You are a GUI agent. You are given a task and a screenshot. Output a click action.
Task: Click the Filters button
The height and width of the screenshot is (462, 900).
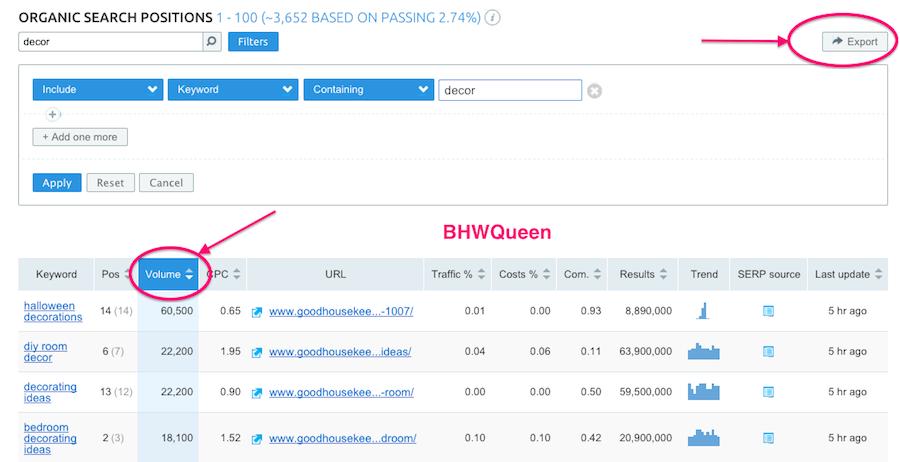click(253, 42)
